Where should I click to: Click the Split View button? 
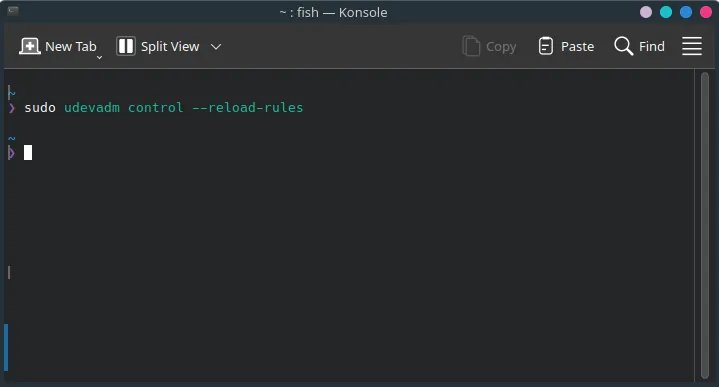click(158, 46)
